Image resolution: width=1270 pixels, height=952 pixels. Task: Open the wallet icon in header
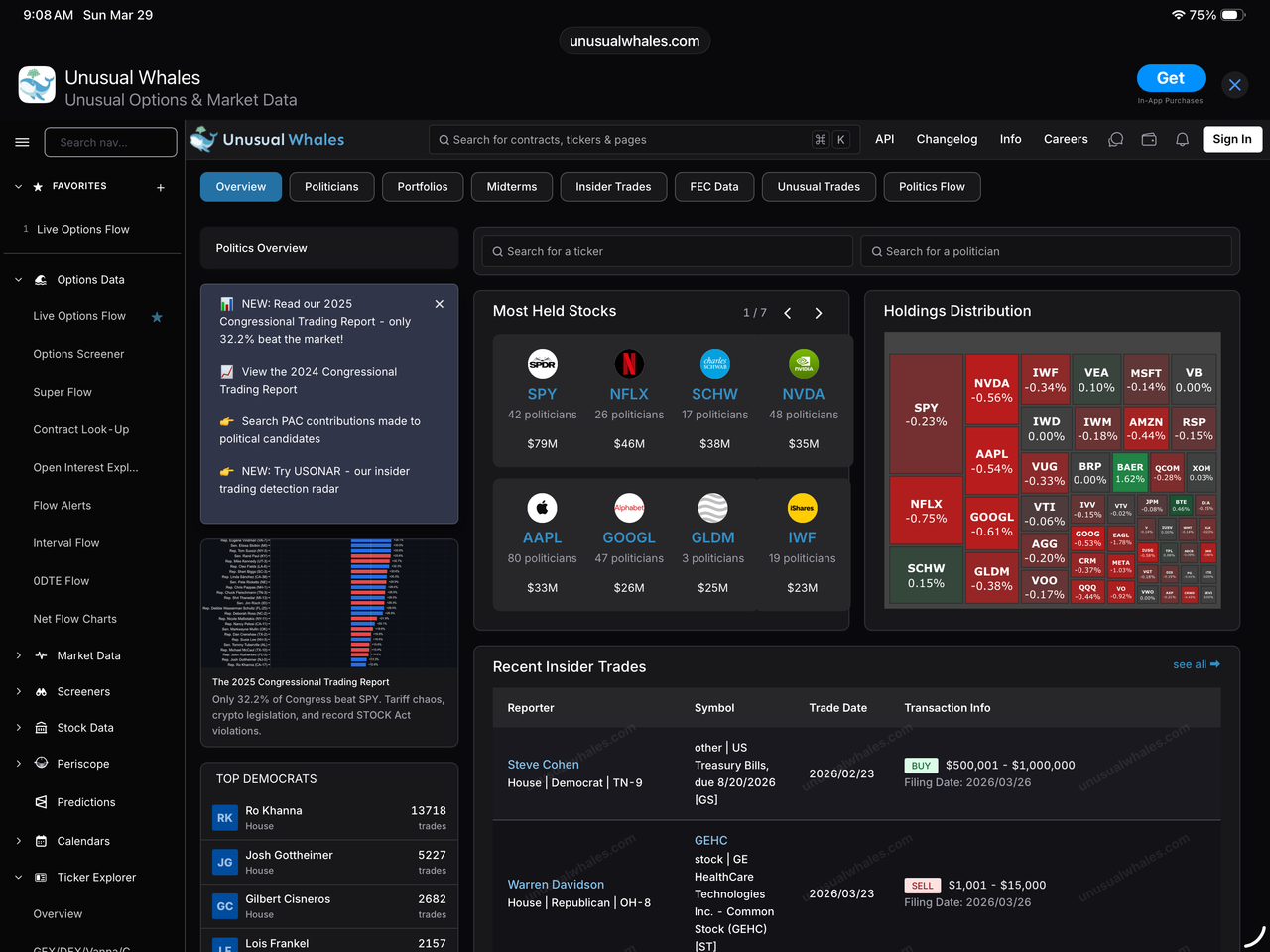[1149, 140]
